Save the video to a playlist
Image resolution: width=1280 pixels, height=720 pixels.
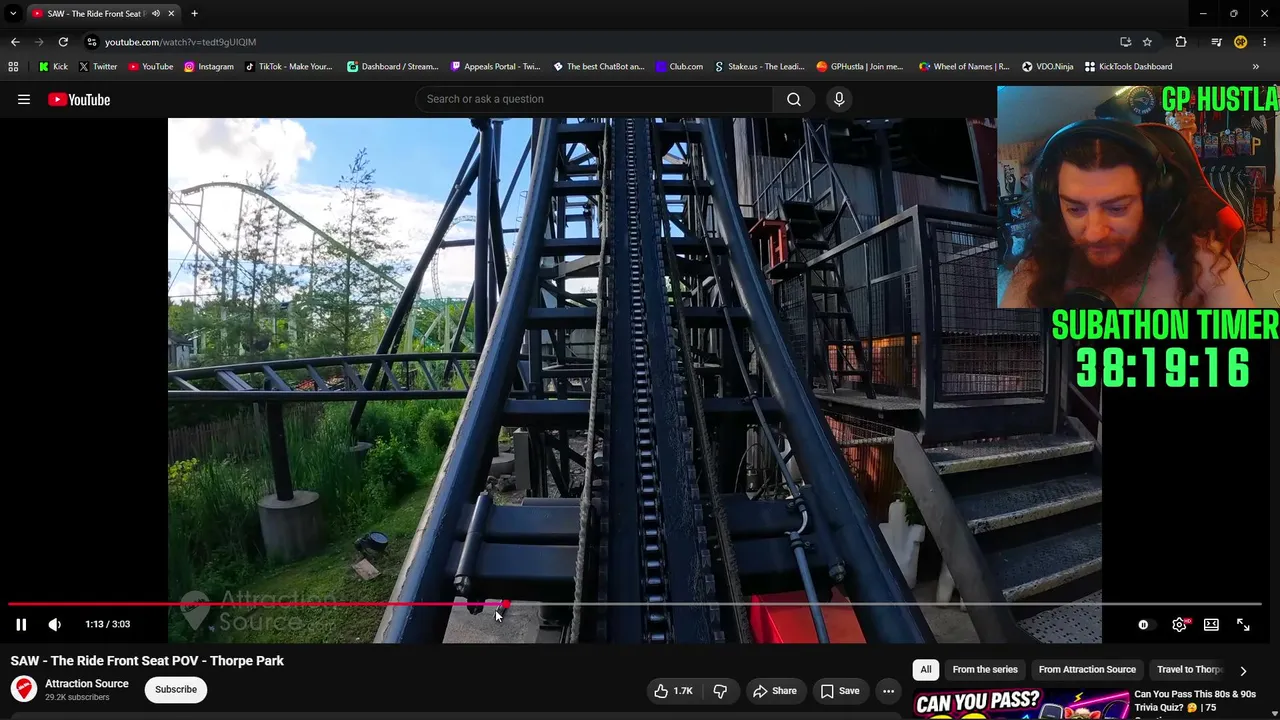[x=840, y=690]
